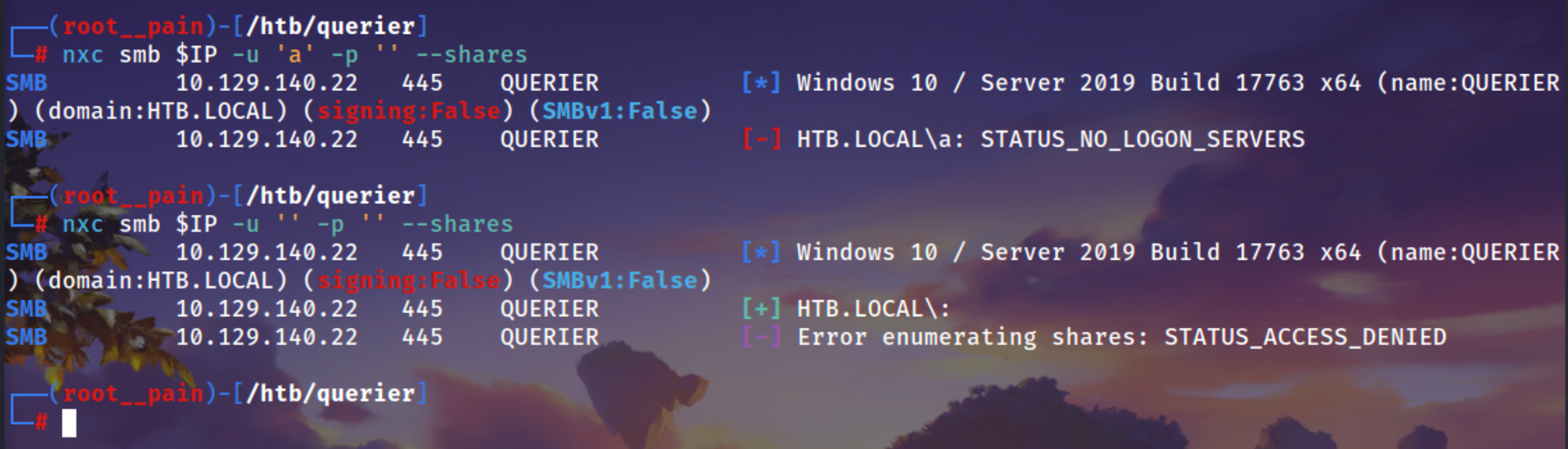Click STATUS_NO_LOGON_SERVERS text
The image size is (1568, 449).
(x=1143, y=139)
